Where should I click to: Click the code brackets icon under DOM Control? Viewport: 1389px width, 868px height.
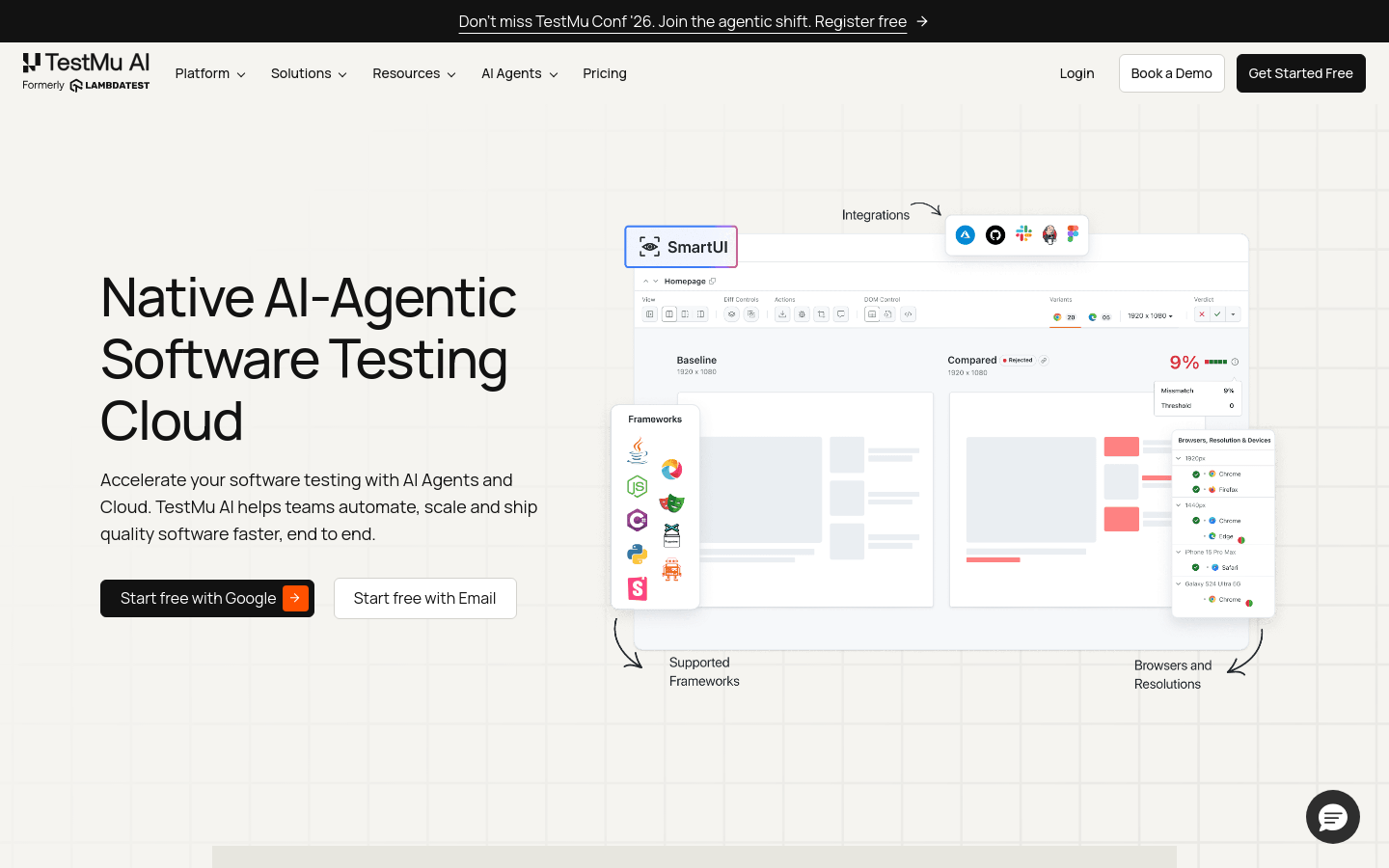click(x=908, y=314)
